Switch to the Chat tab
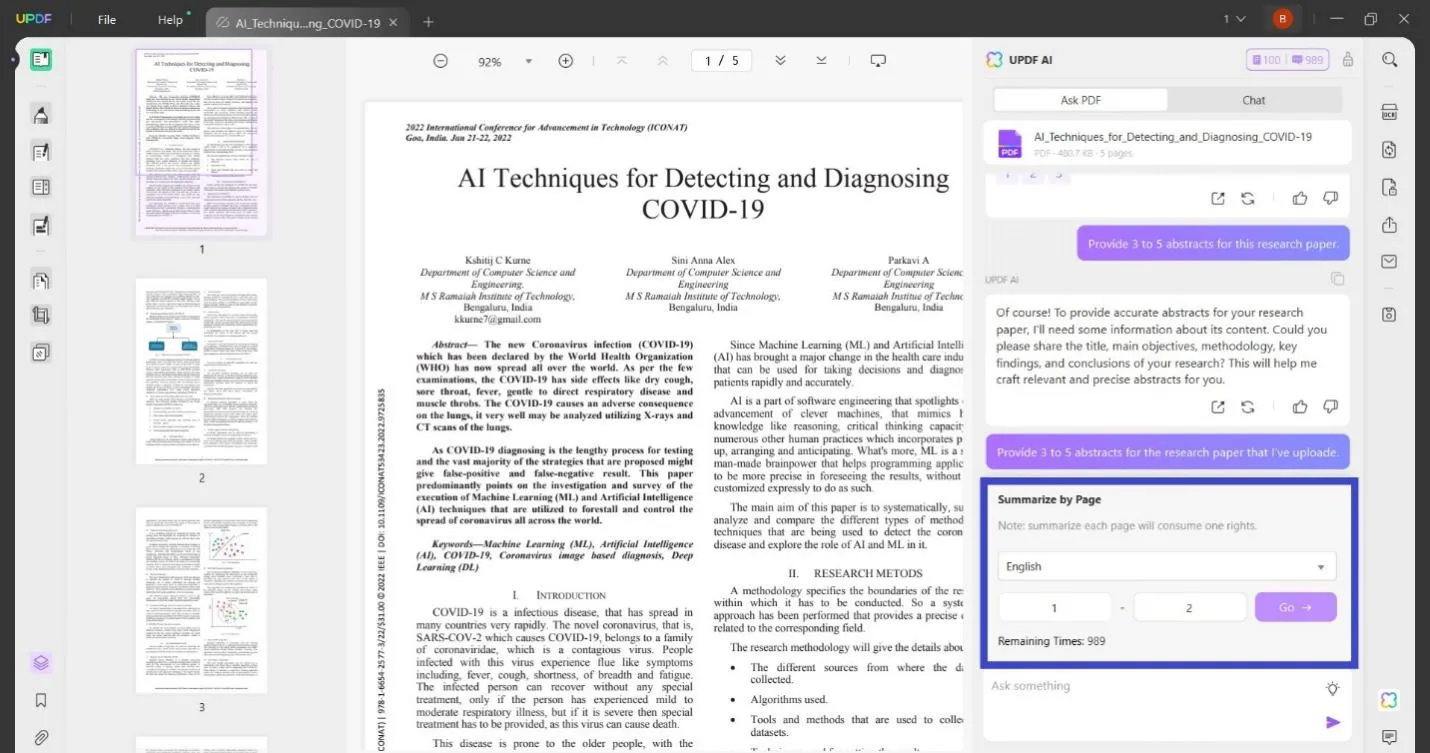 click(x=1254, y=100)
